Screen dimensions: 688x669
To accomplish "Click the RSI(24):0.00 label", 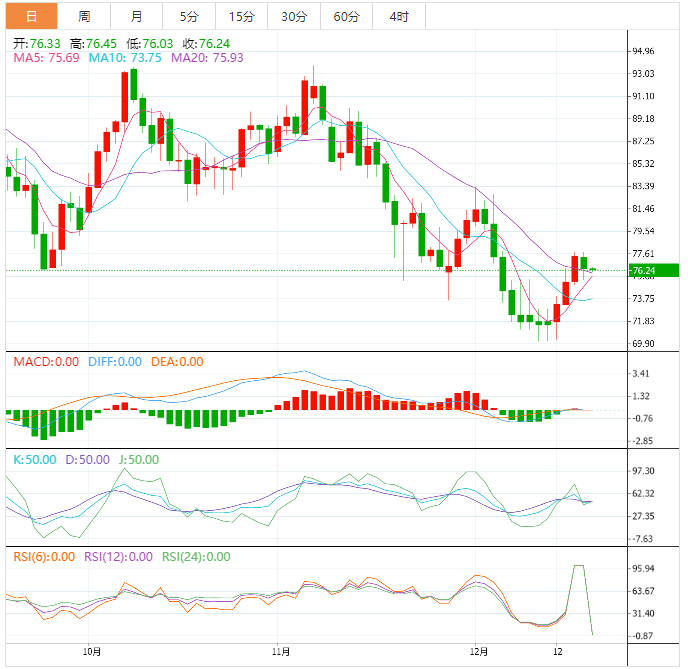I will (196, 557).
